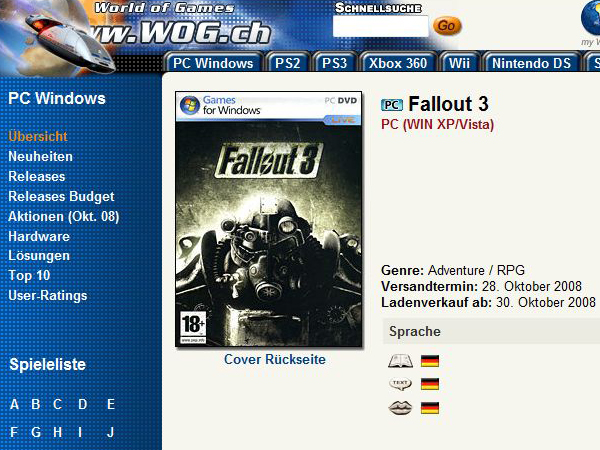Click the orange Go search button
This screenshot has height=450, width=600.
click(447, 26)
